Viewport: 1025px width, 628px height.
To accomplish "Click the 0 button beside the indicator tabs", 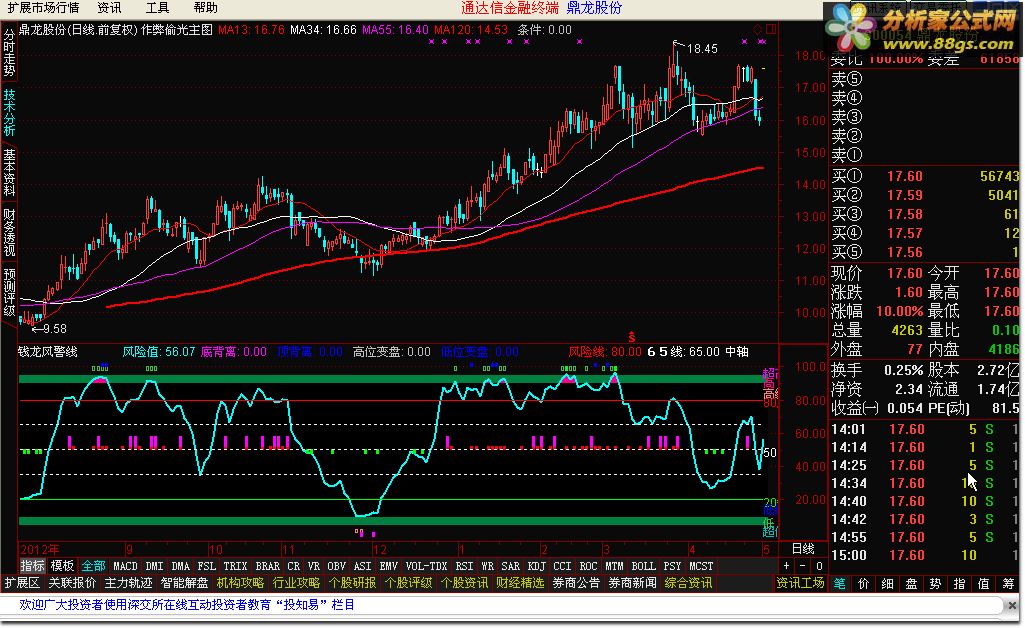I will (818, 566).
